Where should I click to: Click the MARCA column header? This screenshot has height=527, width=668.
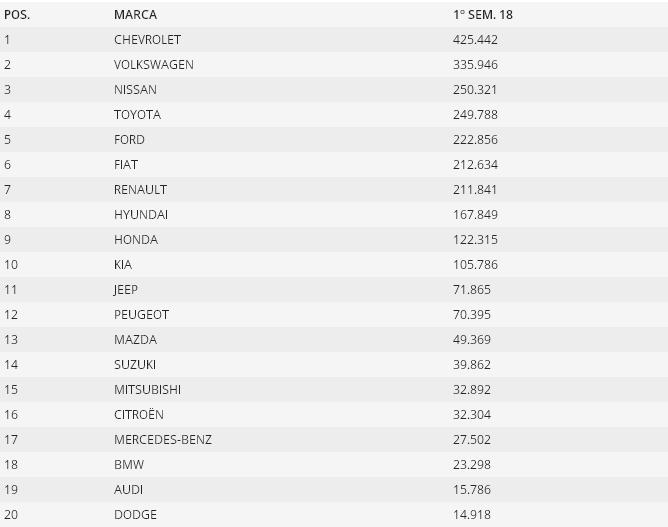point(135,15)
